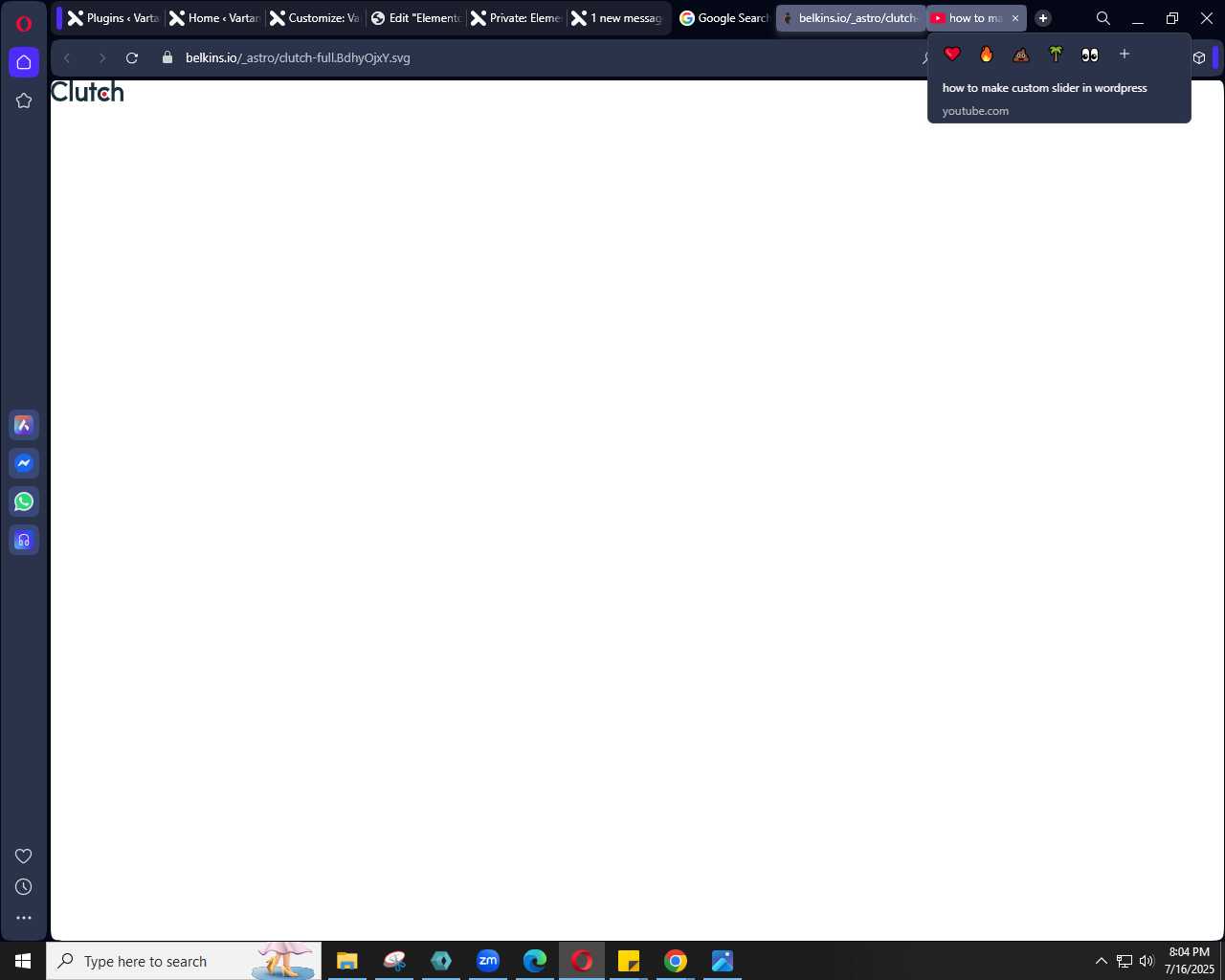Screen dimensions: 1225x980
Task: Close the YouTube tab
Action: tap(1015, 18)
